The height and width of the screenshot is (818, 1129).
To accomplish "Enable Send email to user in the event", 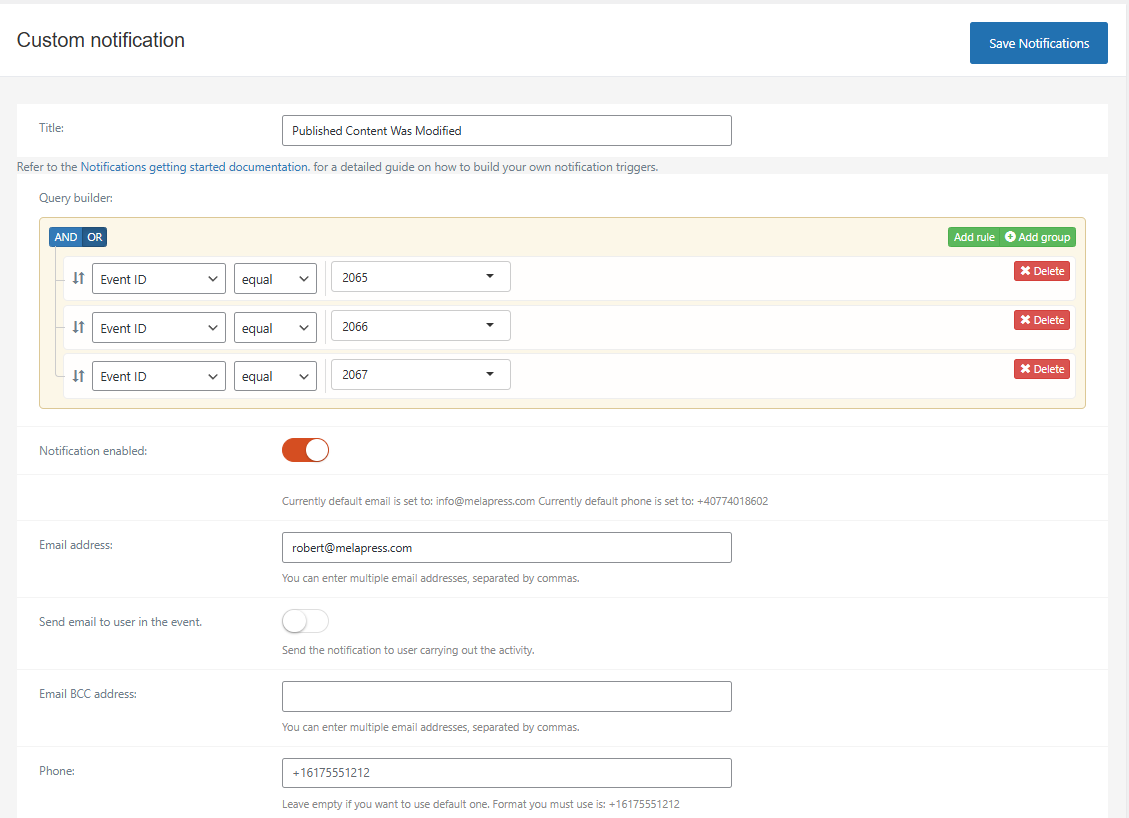I will [x=305, y=621].
